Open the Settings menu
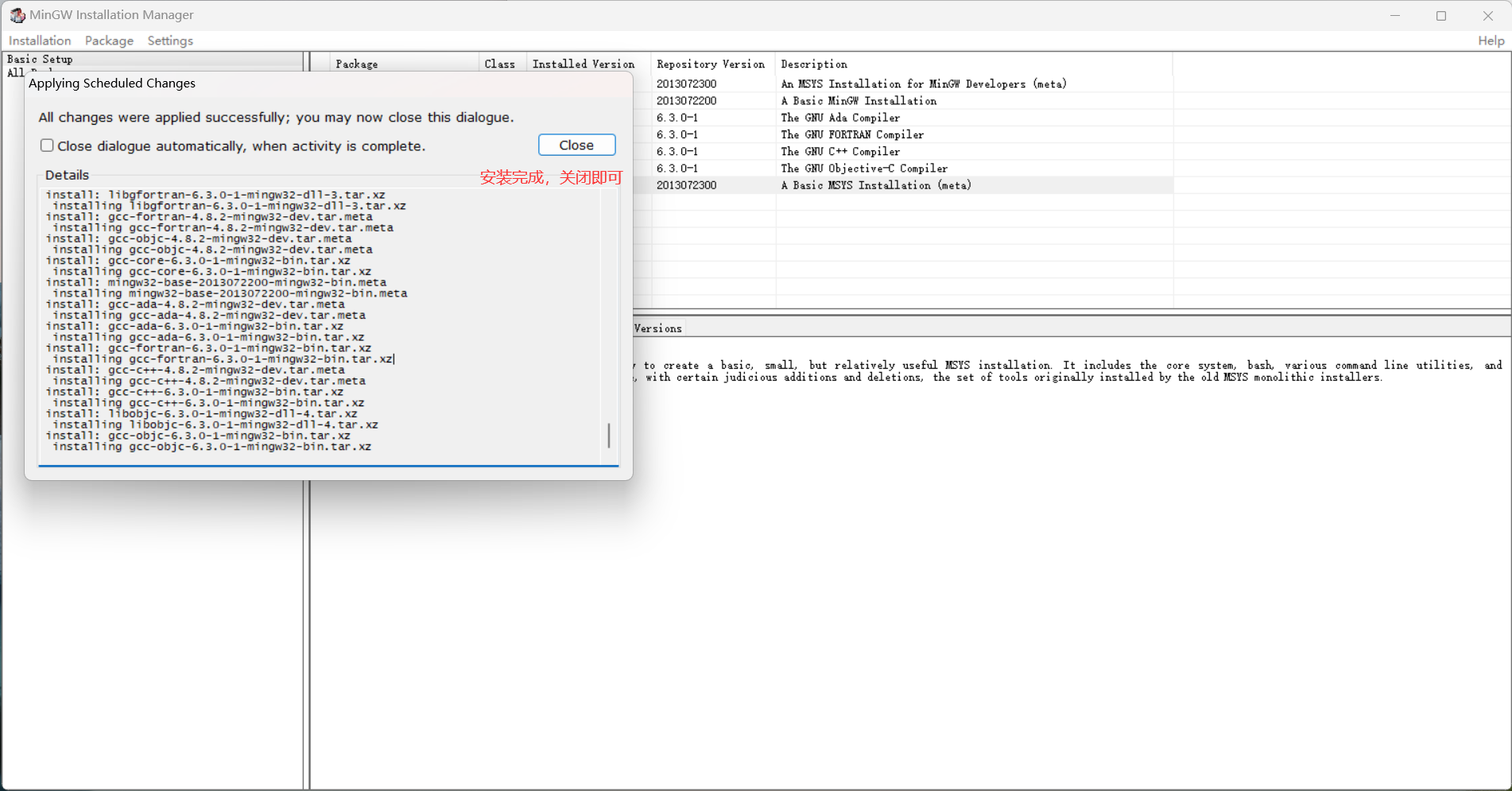The height and width of the screenshot is (791, 1512). coord(170,41)
